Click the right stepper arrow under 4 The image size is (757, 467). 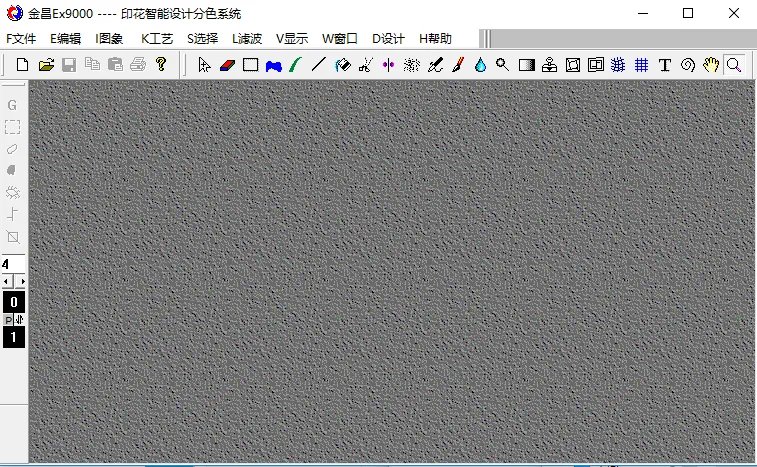(x=22, y=282)
